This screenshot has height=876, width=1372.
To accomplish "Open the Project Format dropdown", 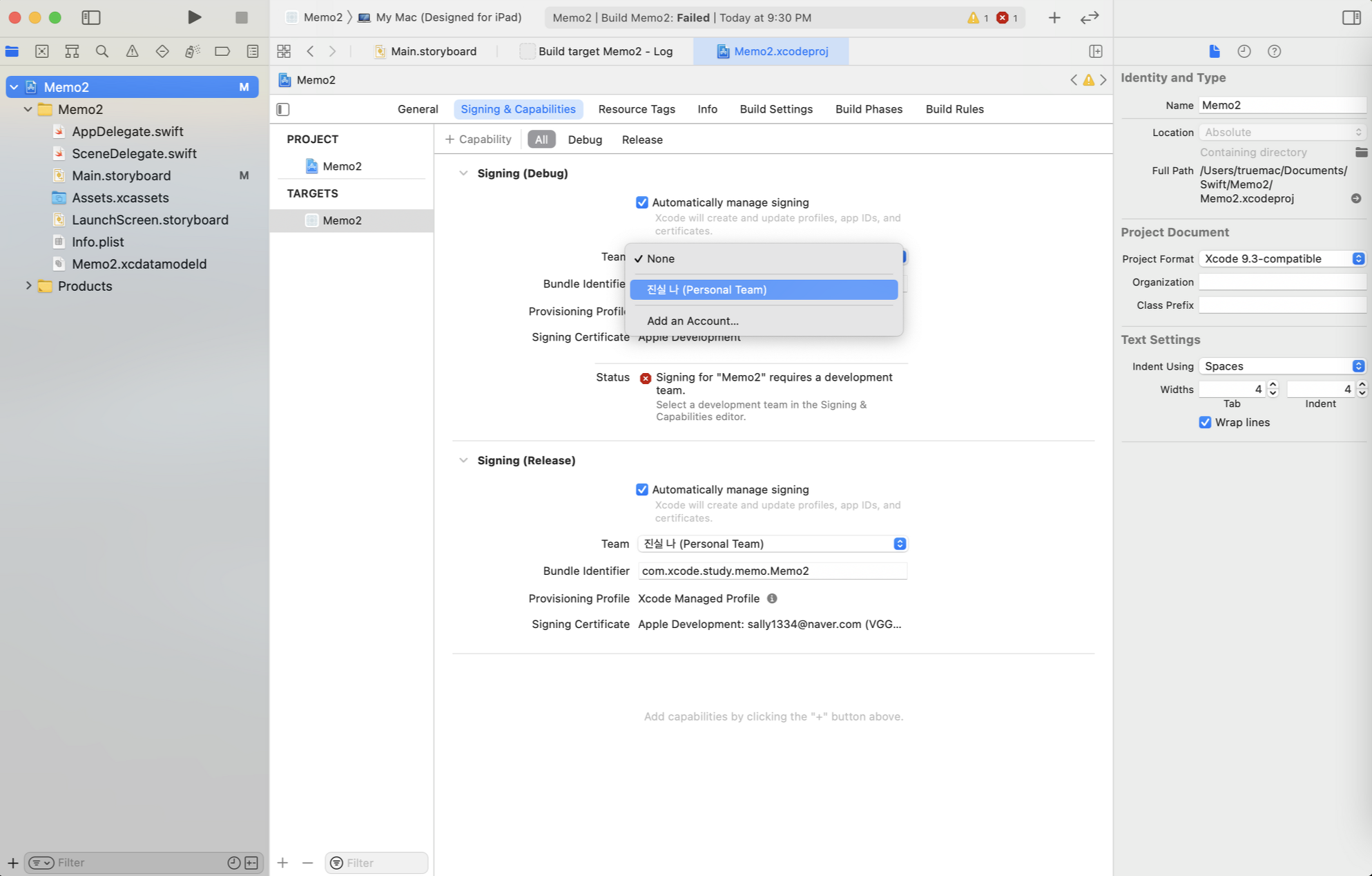I will (1282, 258).
